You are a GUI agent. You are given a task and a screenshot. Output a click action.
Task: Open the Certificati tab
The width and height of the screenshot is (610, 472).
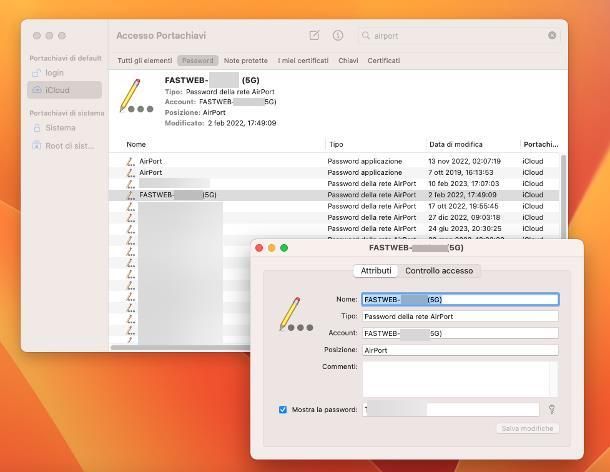point(384,61)
